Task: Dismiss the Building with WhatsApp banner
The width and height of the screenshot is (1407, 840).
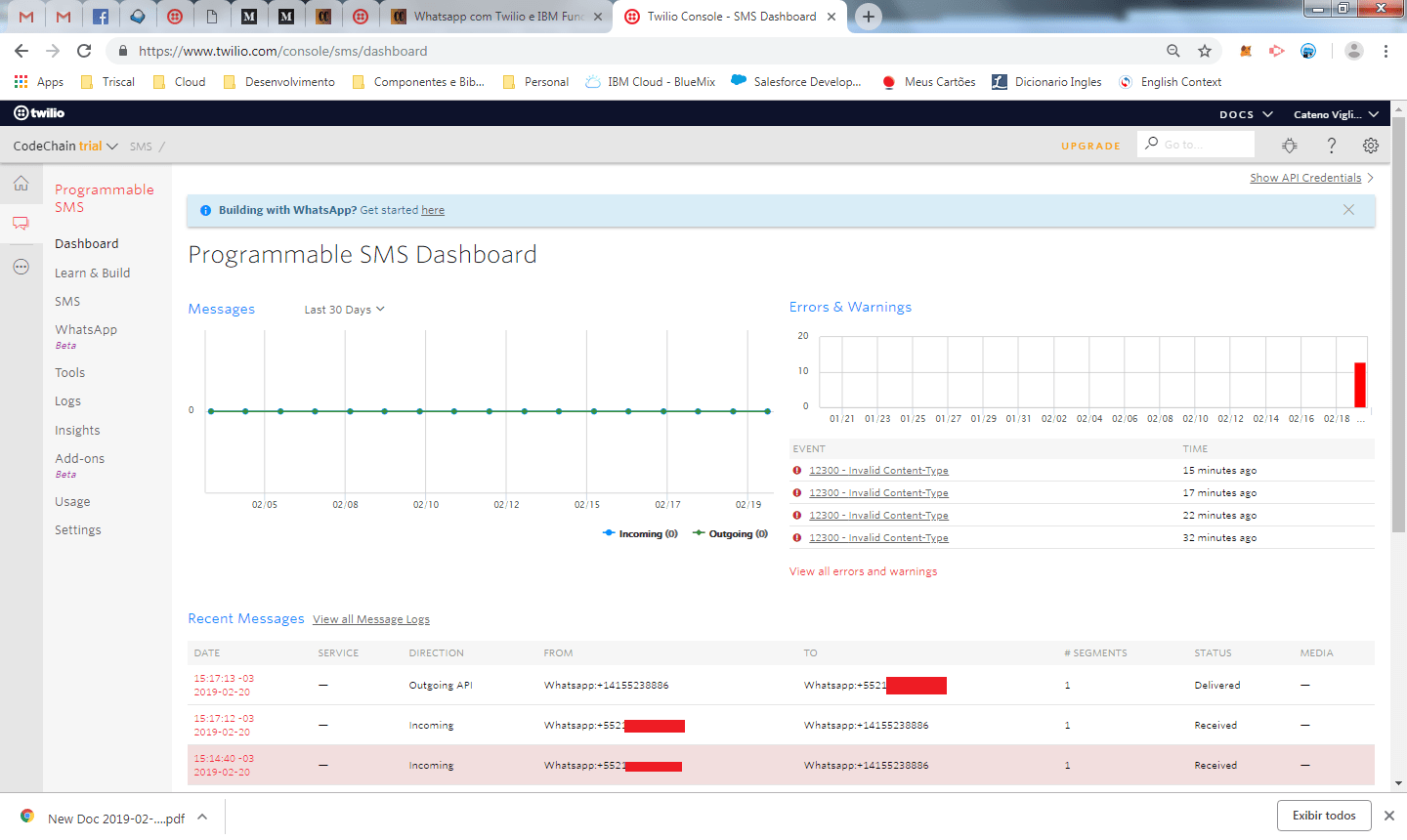Action: coord(1348,210)
